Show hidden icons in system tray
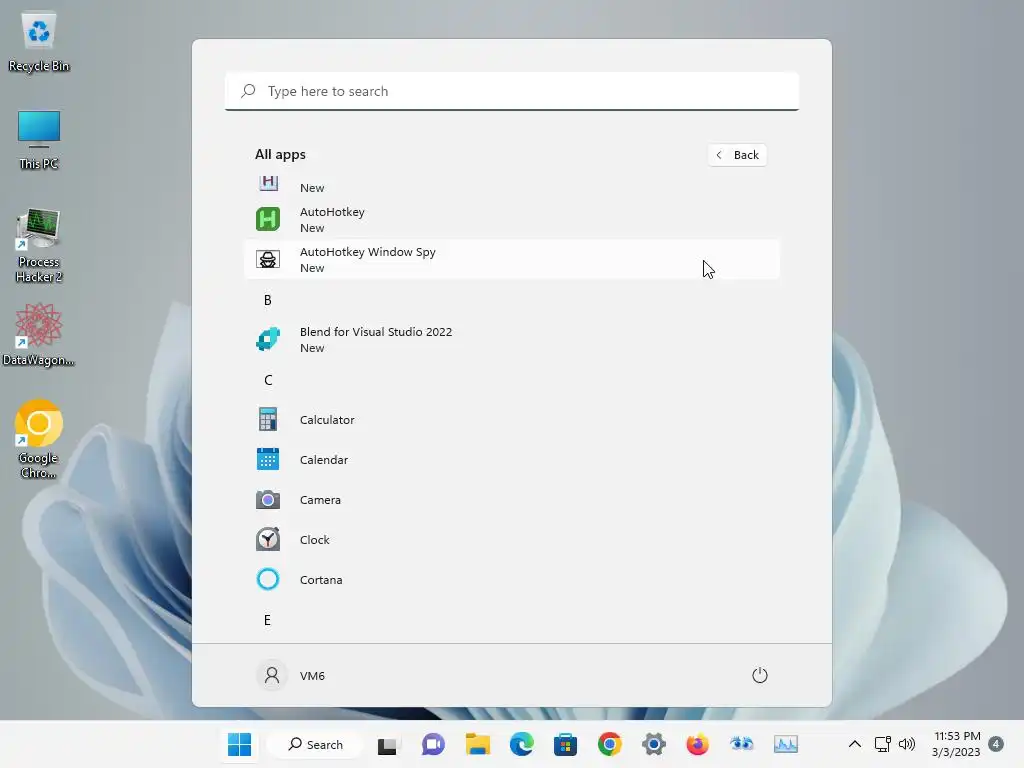The image size is (1024, 768). [x=854, y=744]
